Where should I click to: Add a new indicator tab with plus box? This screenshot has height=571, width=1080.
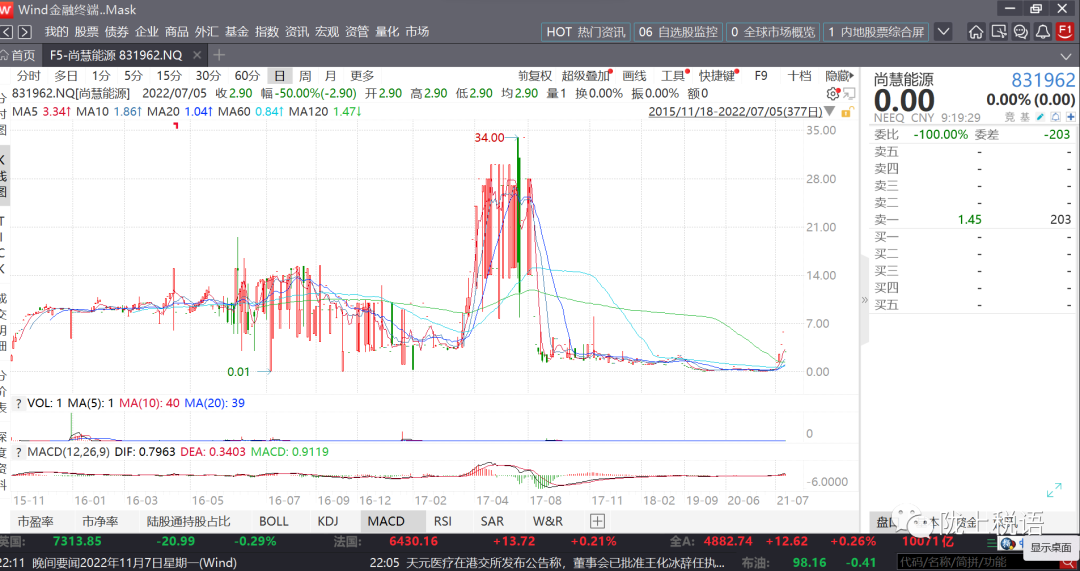tap(597, 521)
